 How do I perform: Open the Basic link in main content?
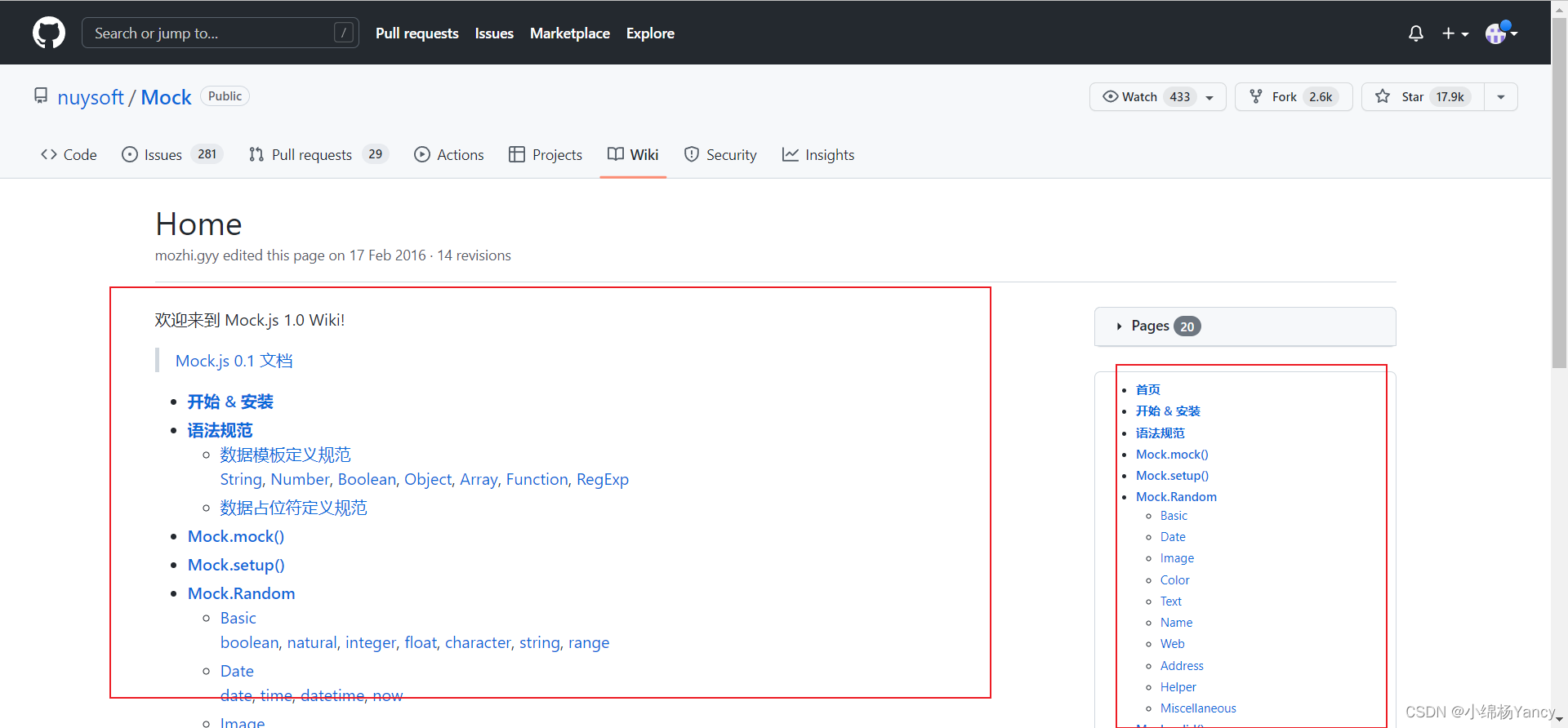pyautogui.click(x=238, y=618)
